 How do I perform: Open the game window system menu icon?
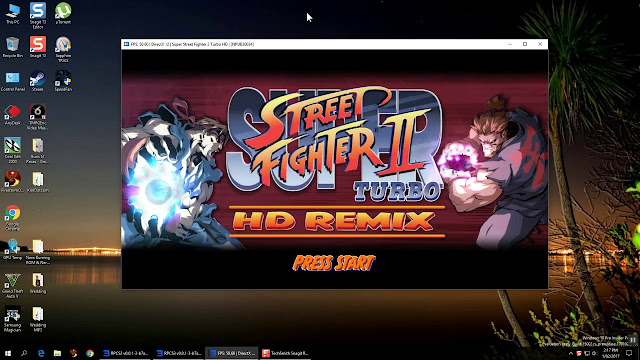[127, 44]
